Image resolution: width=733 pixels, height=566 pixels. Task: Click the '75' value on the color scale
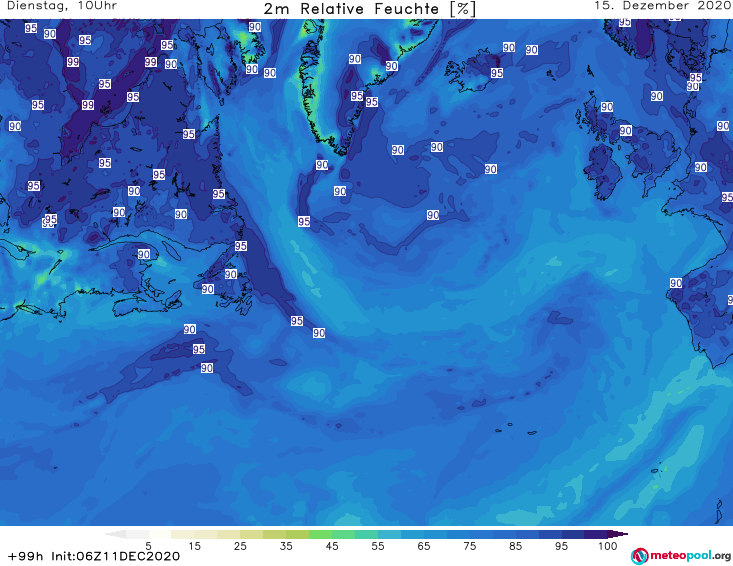469,546
